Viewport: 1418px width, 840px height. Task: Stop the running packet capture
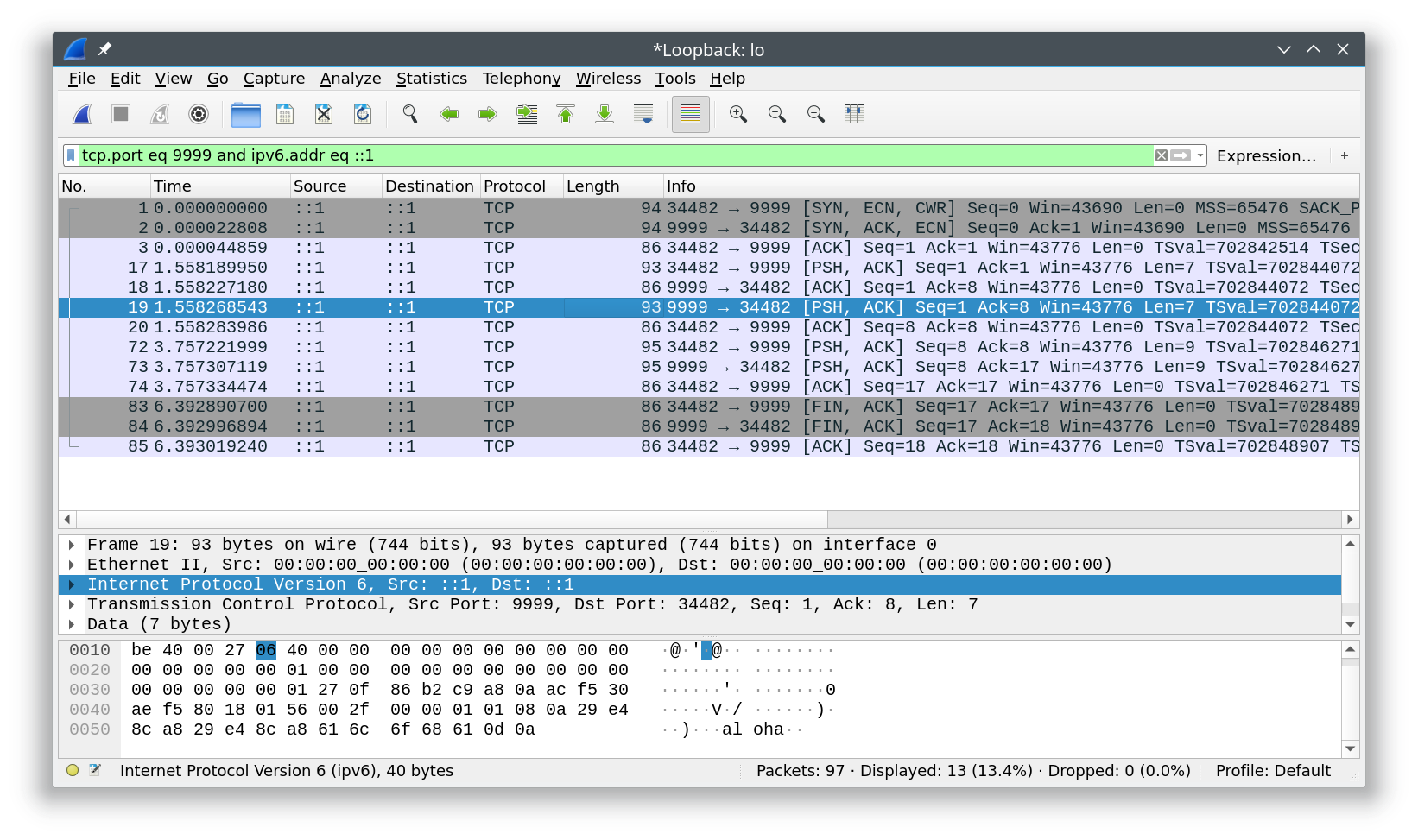point(121,114)
